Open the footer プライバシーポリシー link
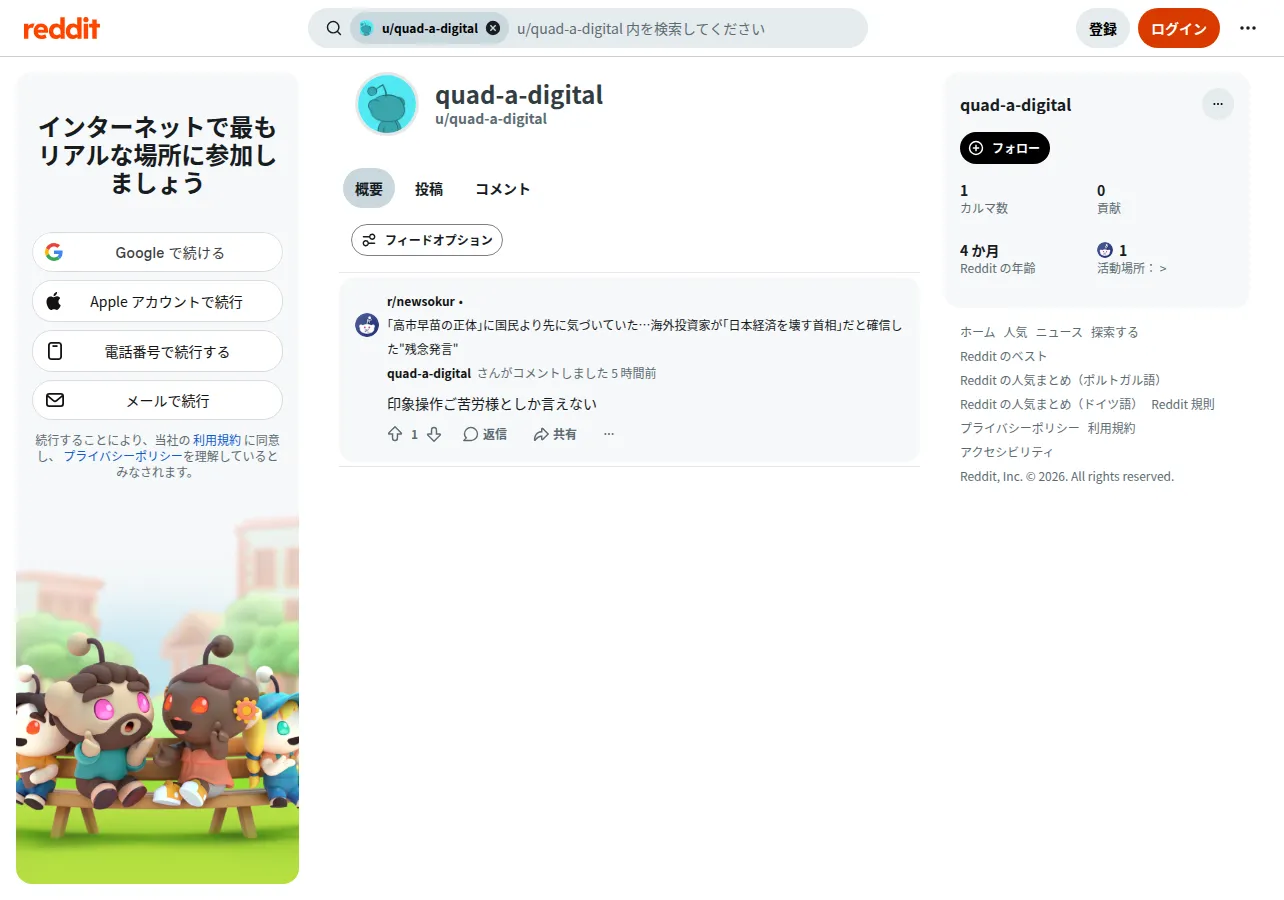The image size is (1284, 900). coord(1020,428)
